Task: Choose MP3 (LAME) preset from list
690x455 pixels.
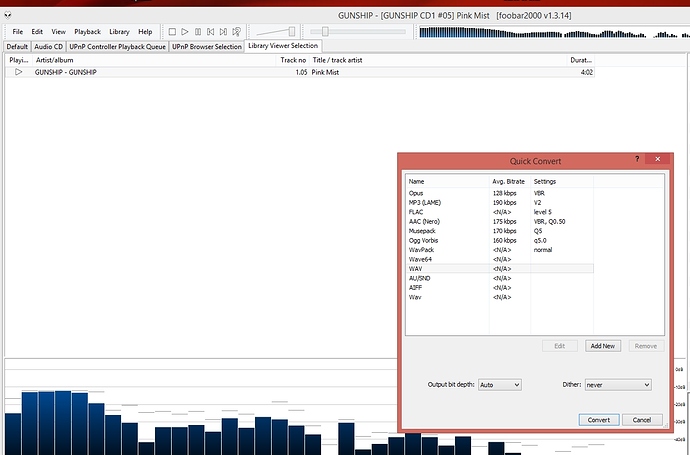Action: coord(426,202)
